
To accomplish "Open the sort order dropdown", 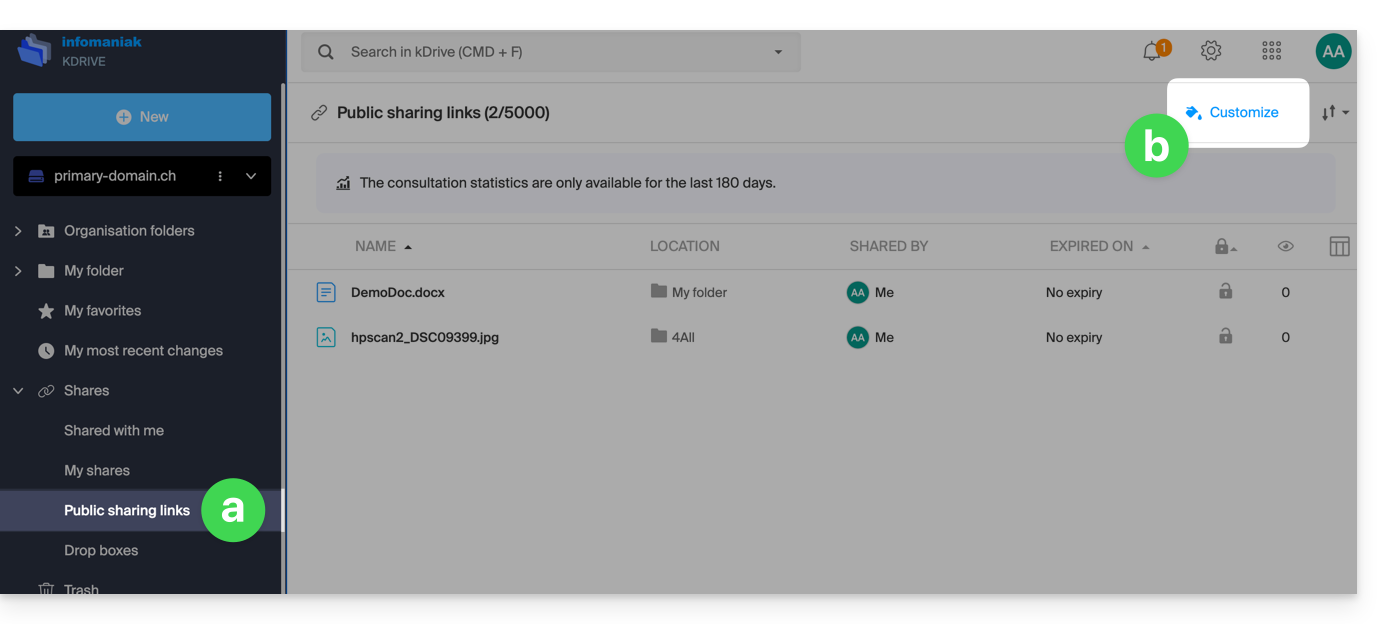I will pos(1335,113).
